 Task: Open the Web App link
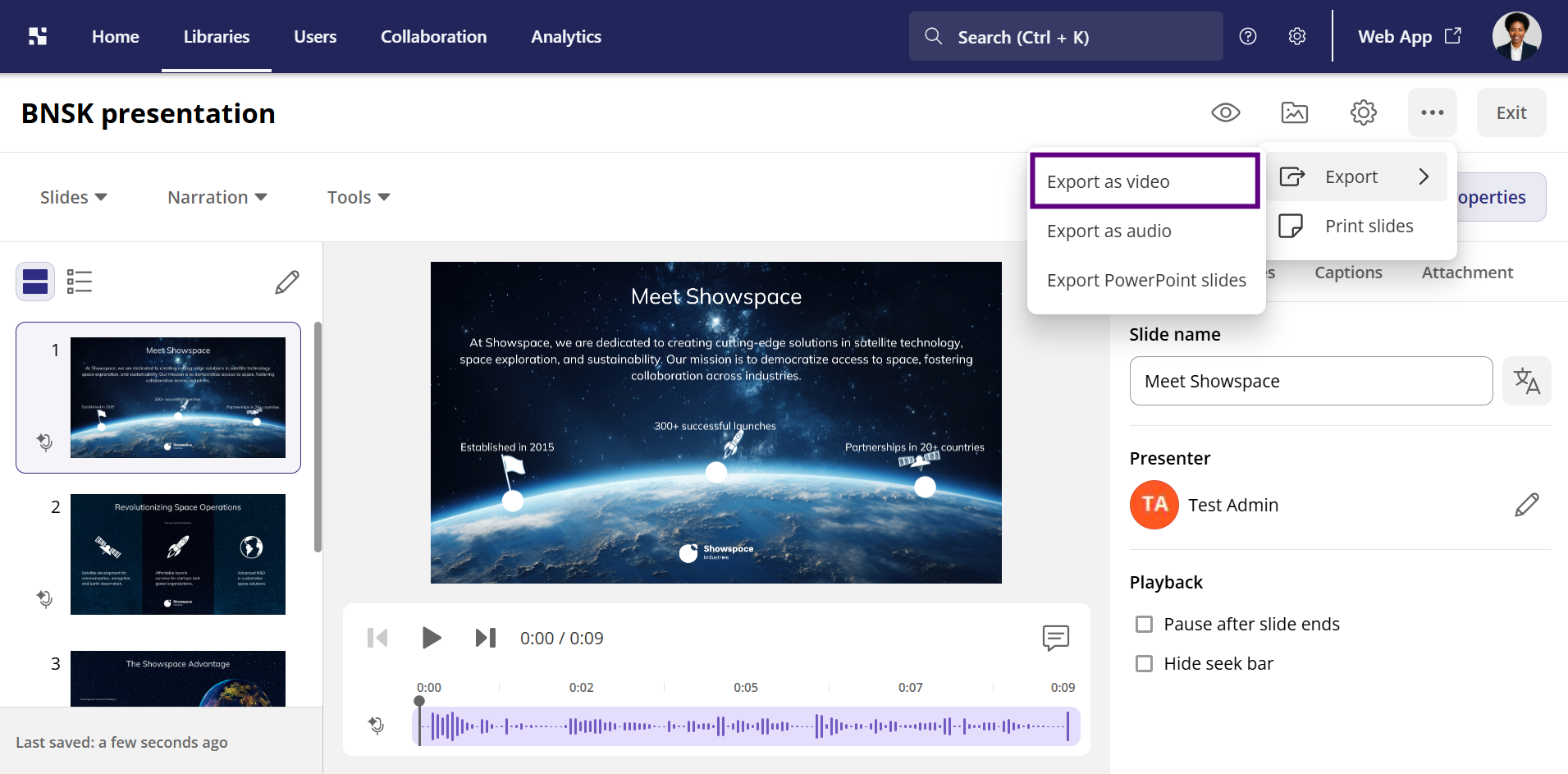pos(1410,36)
